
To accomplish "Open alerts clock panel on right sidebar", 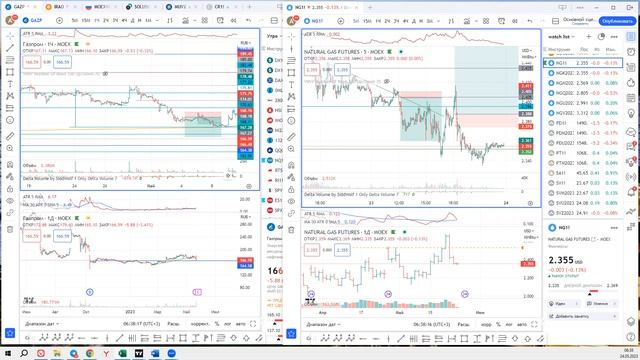I will [x=631, y=52].
